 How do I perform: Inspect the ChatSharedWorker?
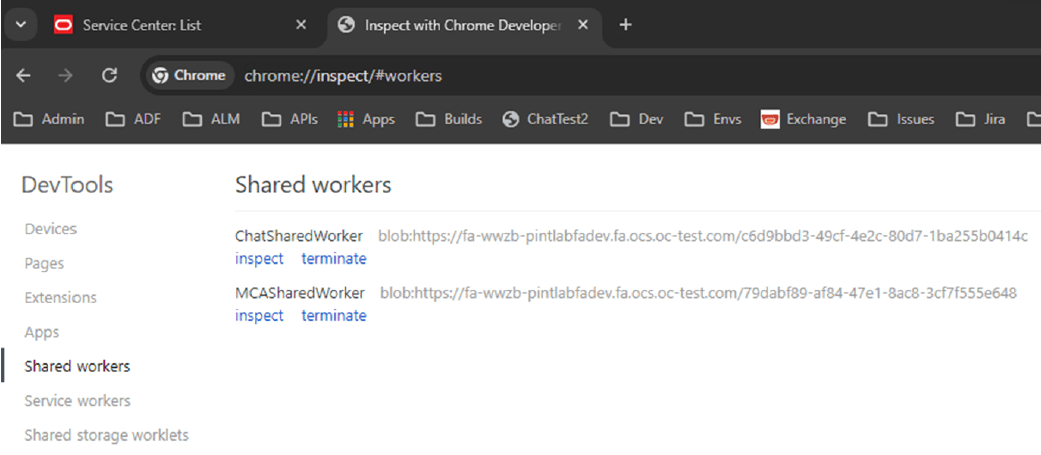coord(259,258)
